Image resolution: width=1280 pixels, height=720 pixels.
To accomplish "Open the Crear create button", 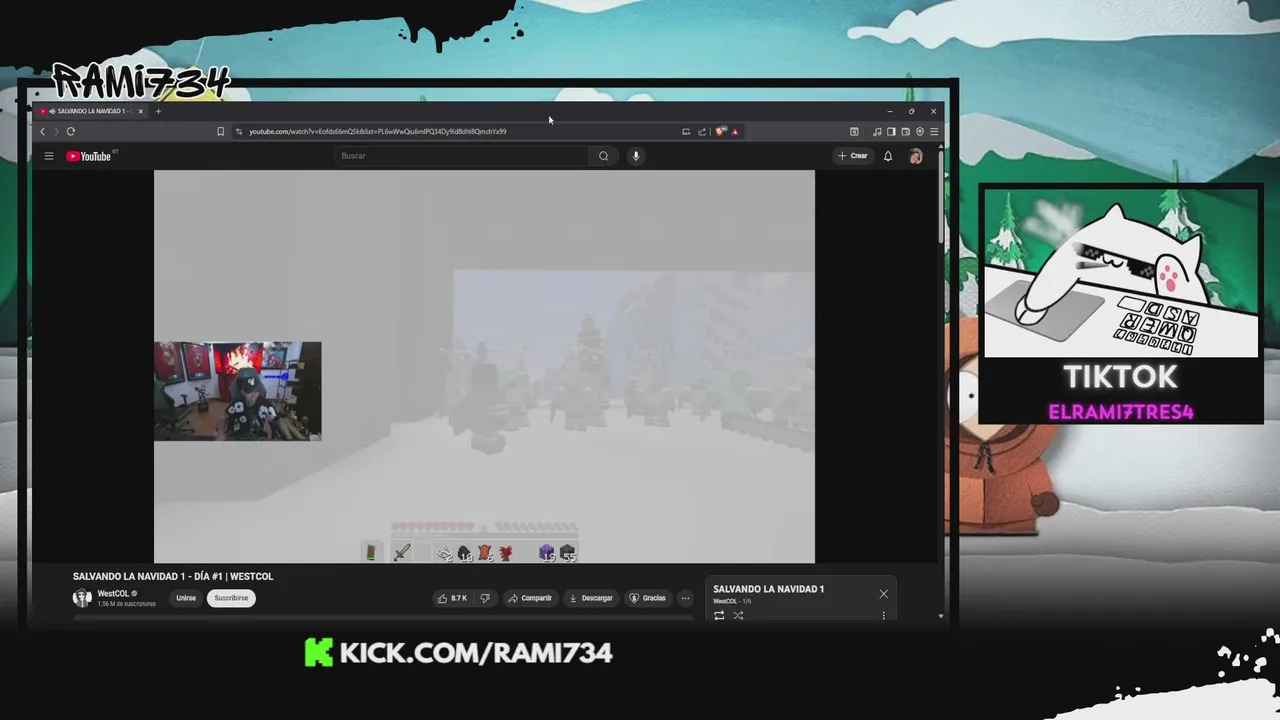I will point(853,156).
